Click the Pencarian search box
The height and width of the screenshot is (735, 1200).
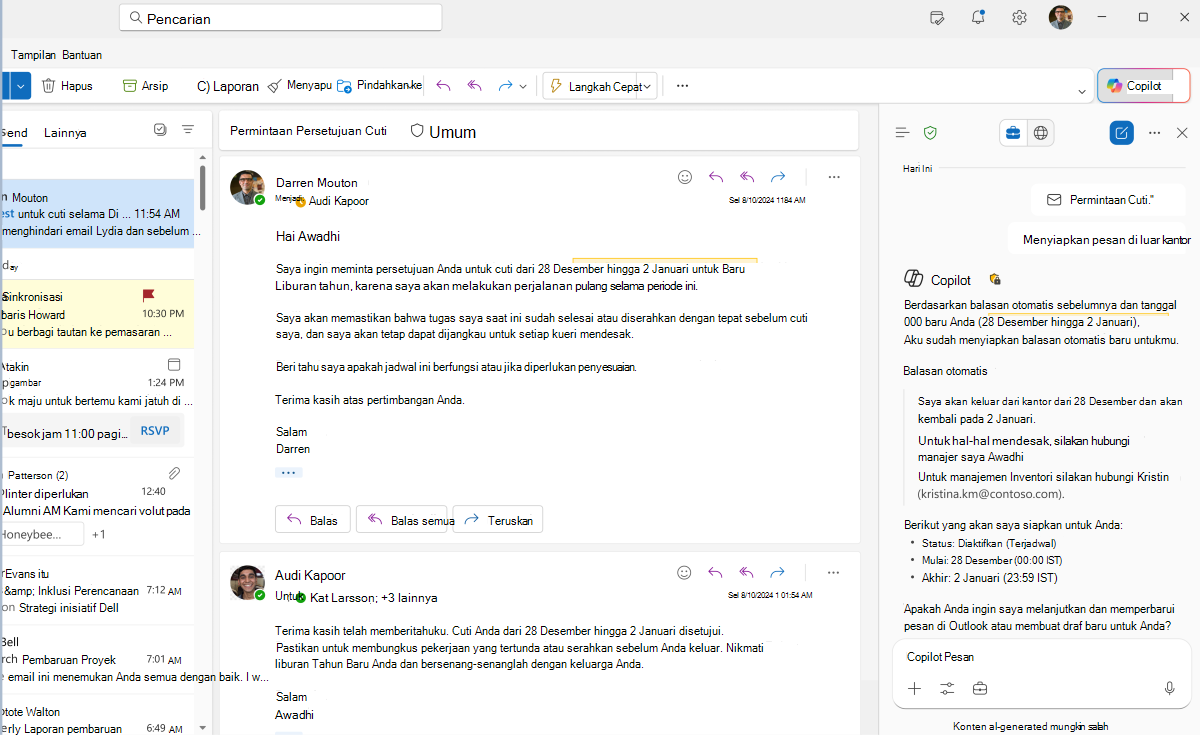280,18
